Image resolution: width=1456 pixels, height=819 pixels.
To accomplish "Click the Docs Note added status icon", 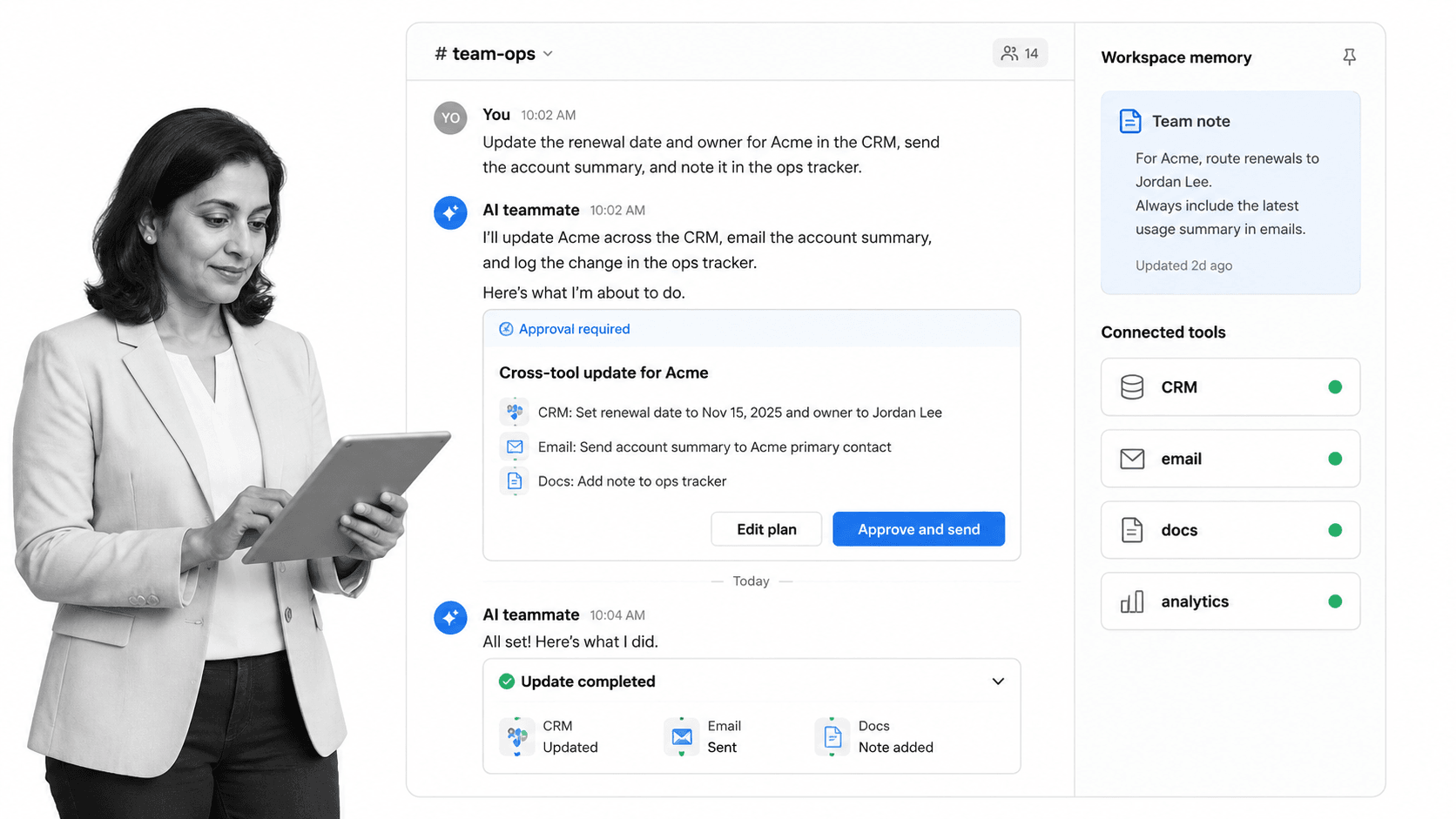I will point(832,736).
